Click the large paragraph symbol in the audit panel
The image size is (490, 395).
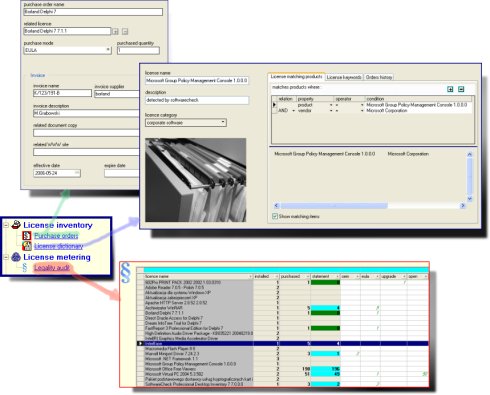pyautogui.click(x=126, y=273)
